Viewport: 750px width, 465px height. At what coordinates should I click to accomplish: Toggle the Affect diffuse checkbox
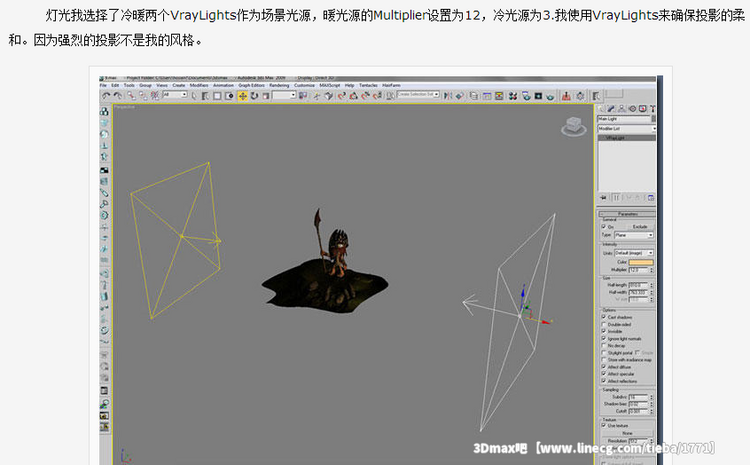[x=604, y=366]
